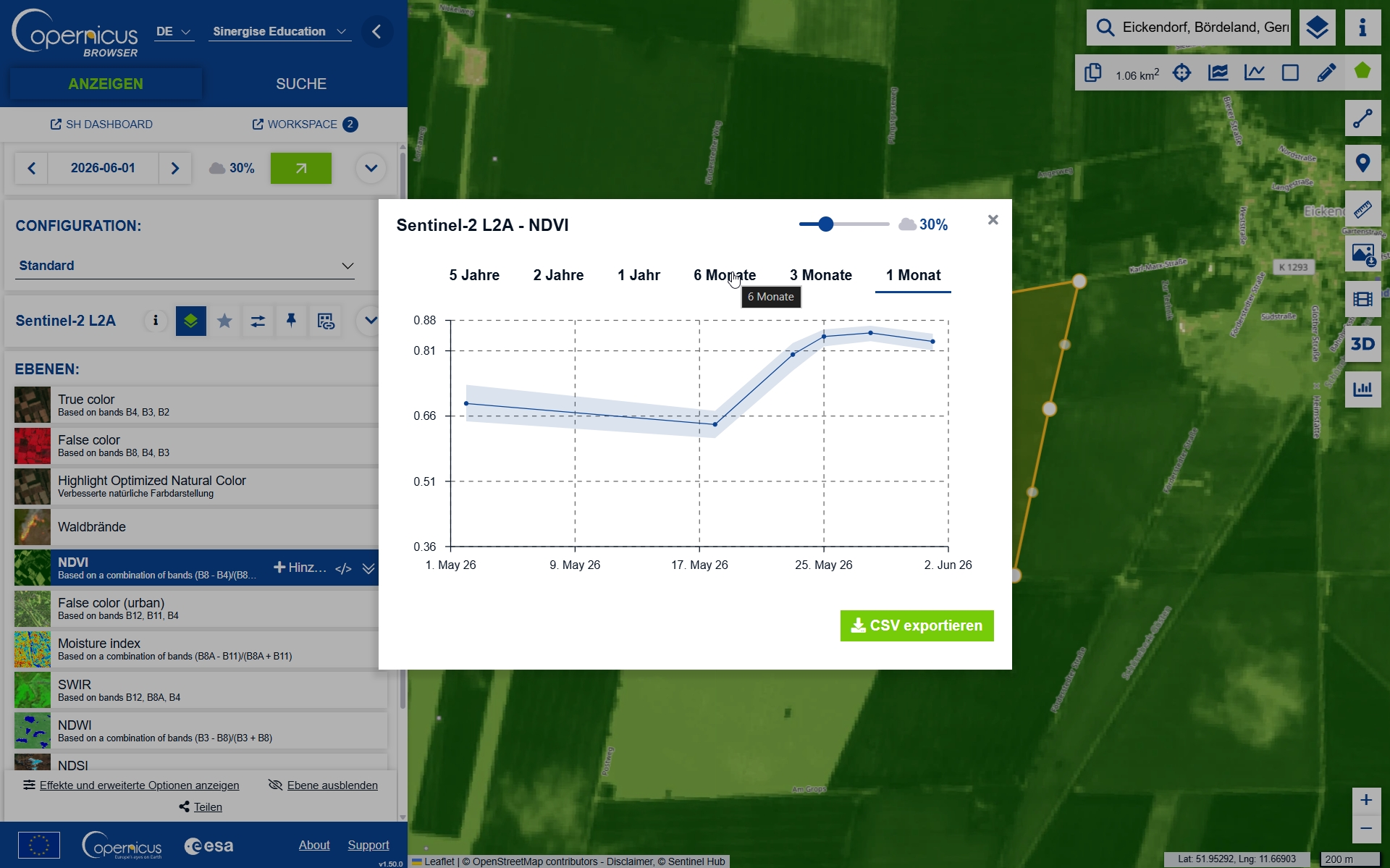This screenshot has width=1390, height=868.
Task: Click the timelapse film strip icon
Action: point(1362,299)
